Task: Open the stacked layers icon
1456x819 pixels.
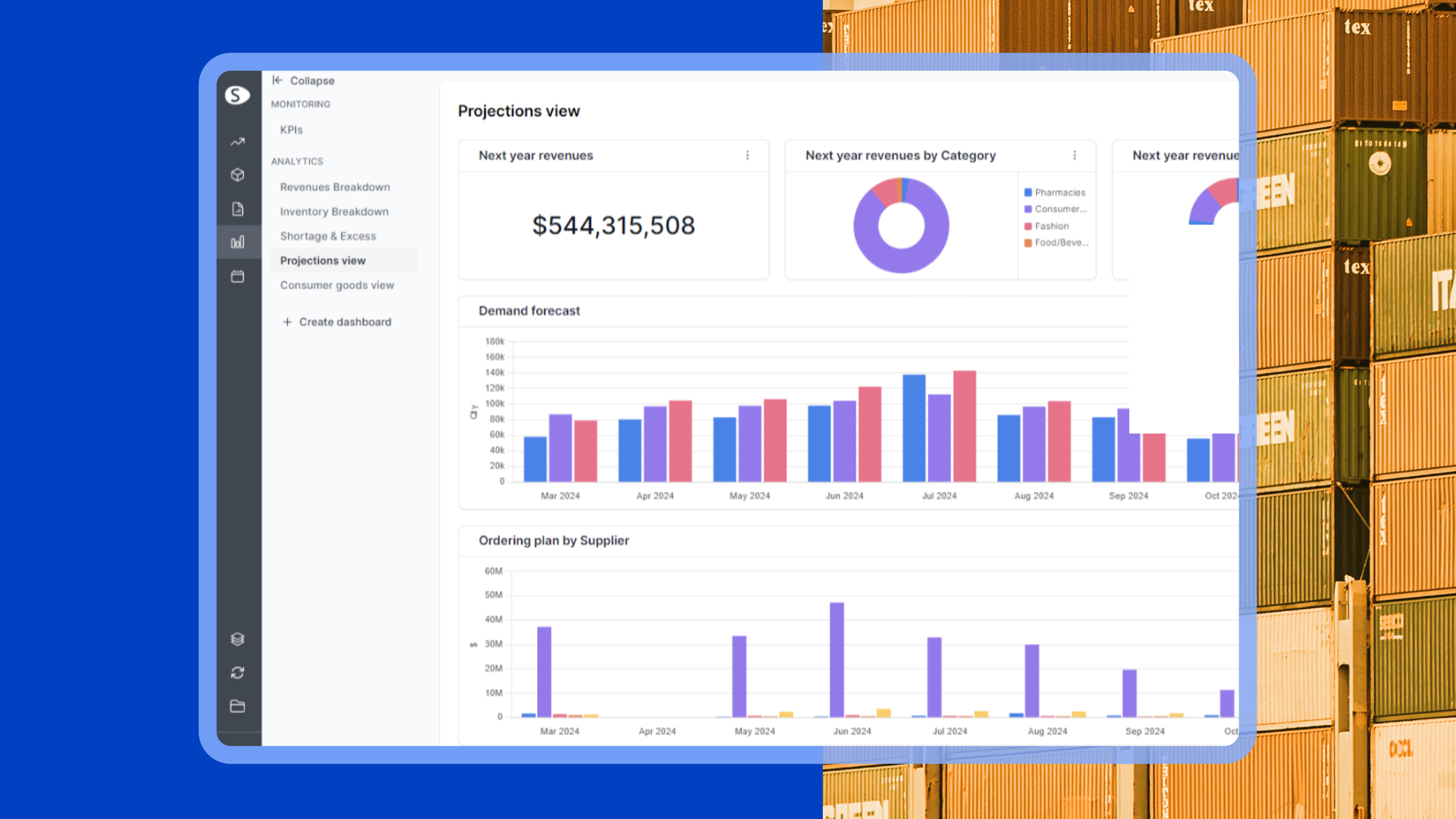Action: point(237,639)
